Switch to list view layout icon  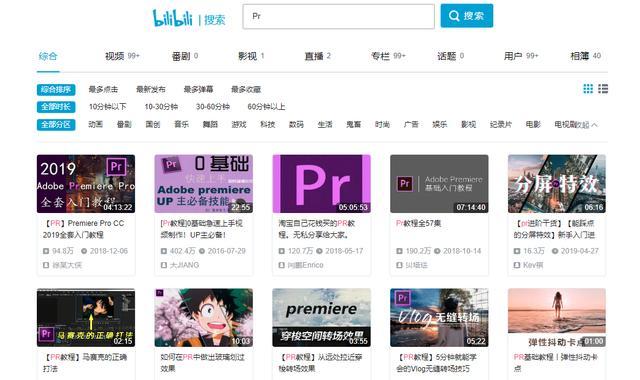[603, 89]
